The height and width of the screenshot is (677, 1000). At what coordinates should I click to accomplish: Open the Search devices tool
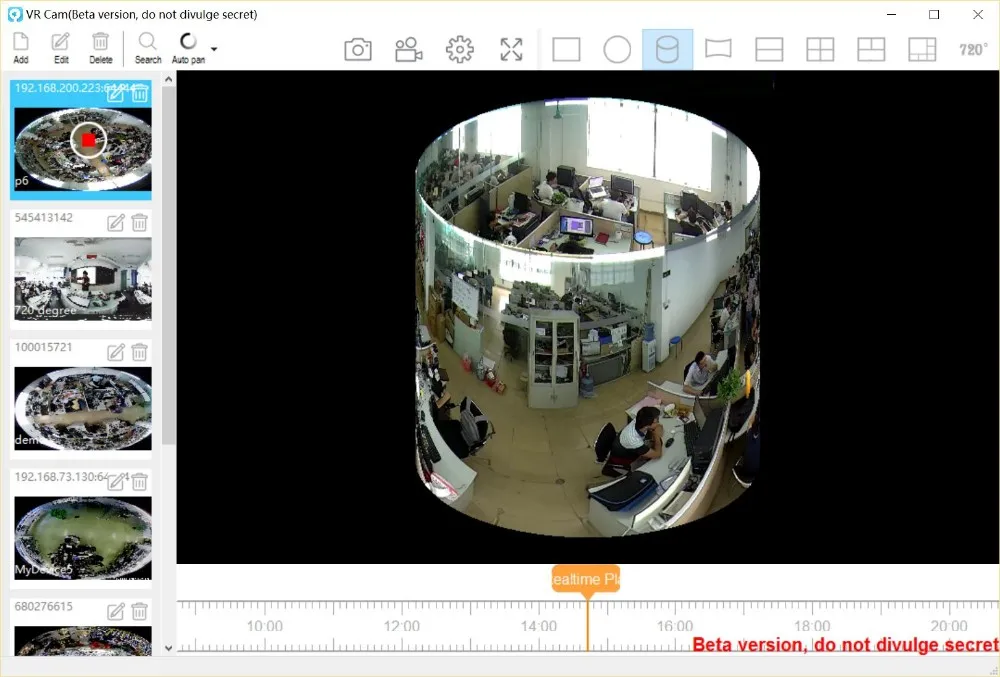coord(147,48)
